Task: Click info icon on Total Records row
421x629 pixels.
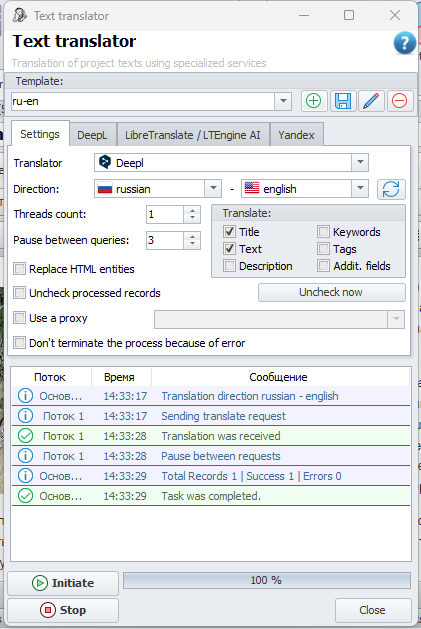Action: point(25,476)
